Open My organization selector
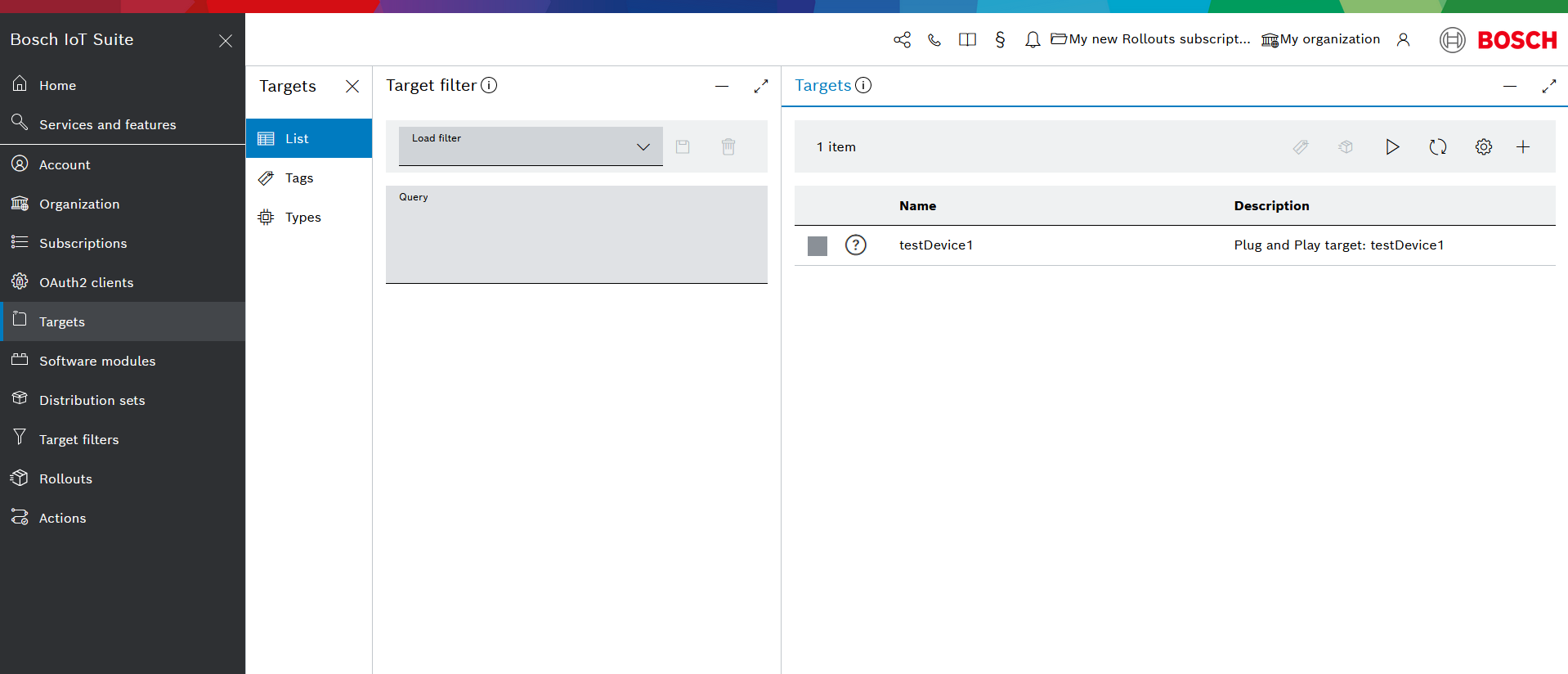The image size is (1568, 674). (x=1321, y=39)
